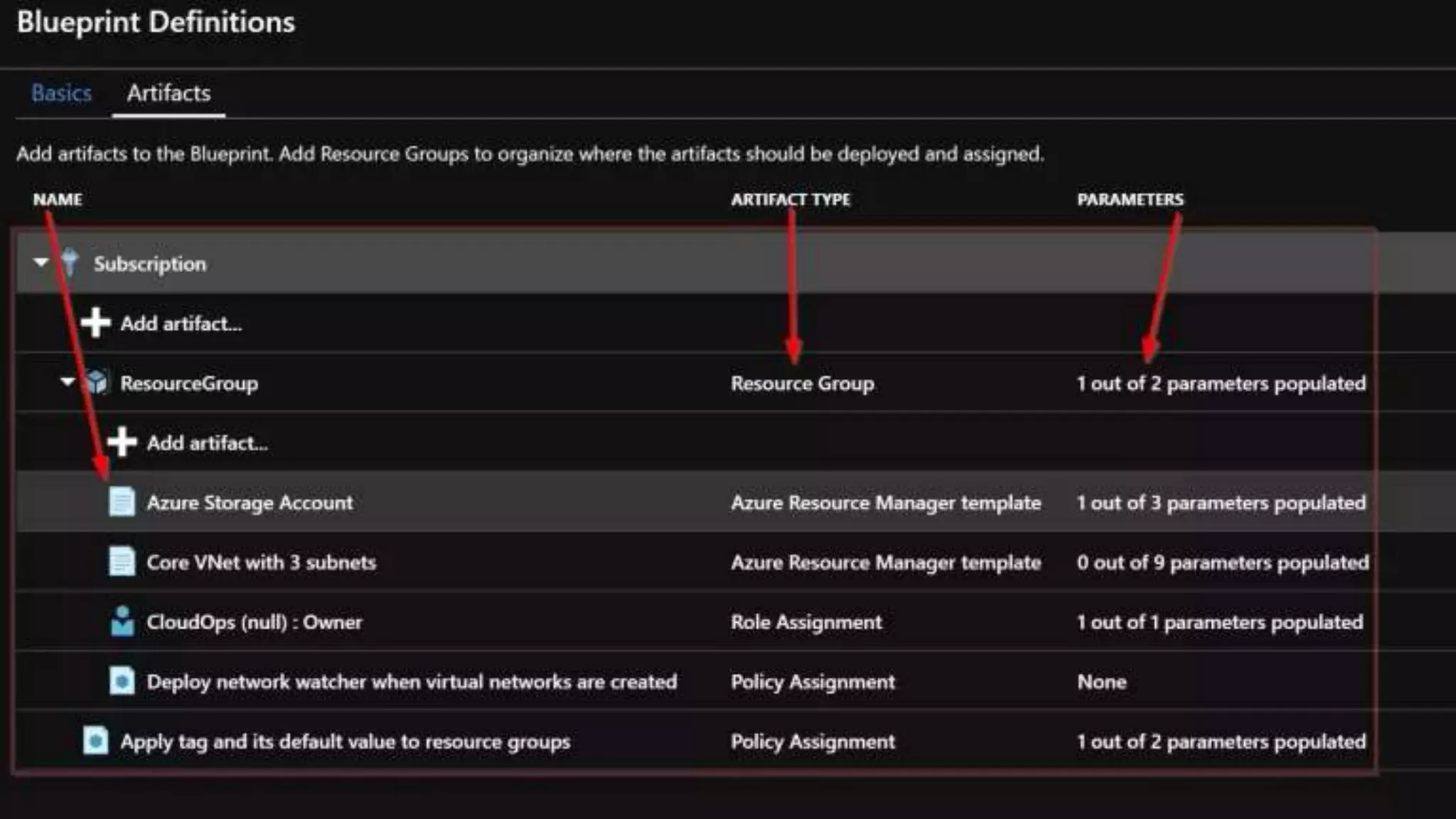This screenshot has height=819, width=1456.
Task: Click the Subscription key icon
Action: coord(70,262)
